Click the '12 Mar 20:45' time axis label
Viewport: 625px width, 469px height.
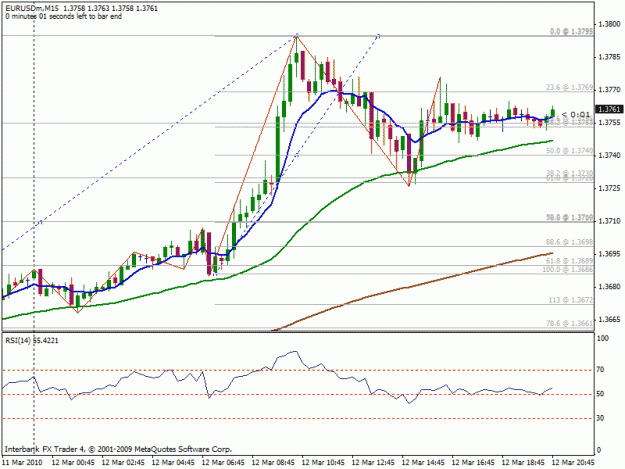pos(574,463)
